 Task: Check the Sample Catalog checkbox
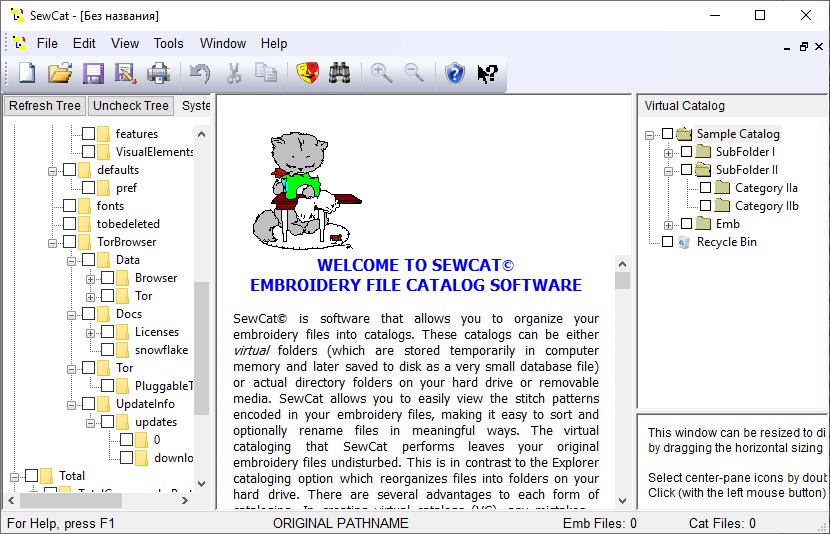(x=667, y=133)
